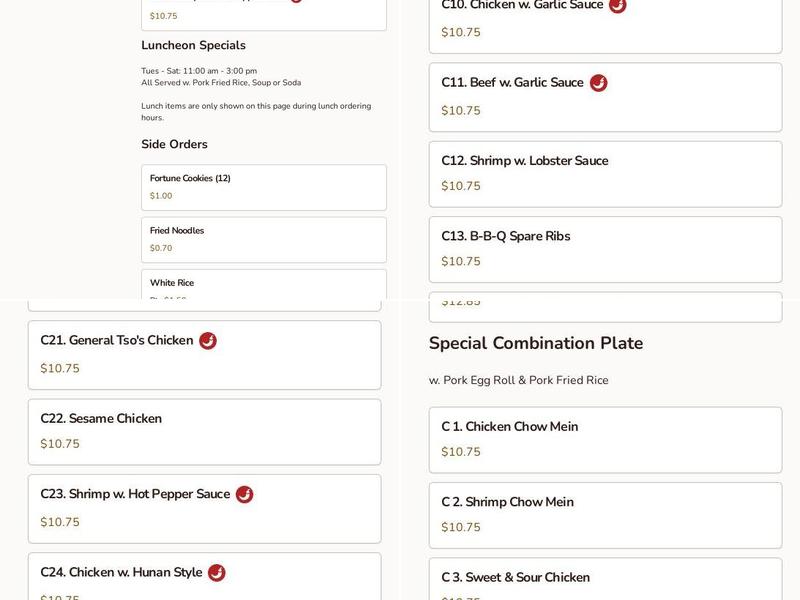Choose C22 Sesame Chicken from the menu

tap(204, 431)
